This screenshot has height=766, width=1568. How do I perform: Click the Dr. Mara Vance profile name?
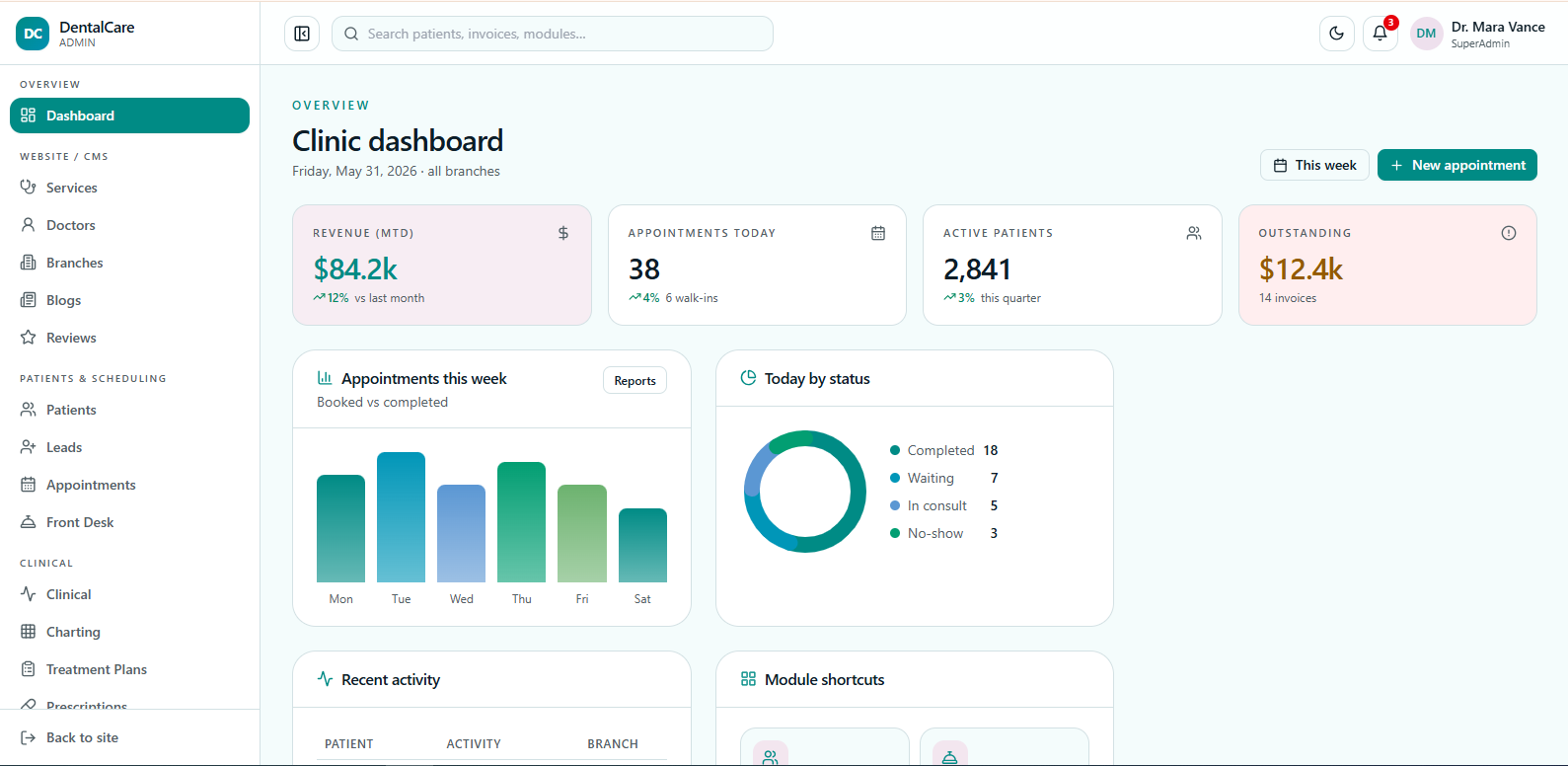click(1498, 27)
